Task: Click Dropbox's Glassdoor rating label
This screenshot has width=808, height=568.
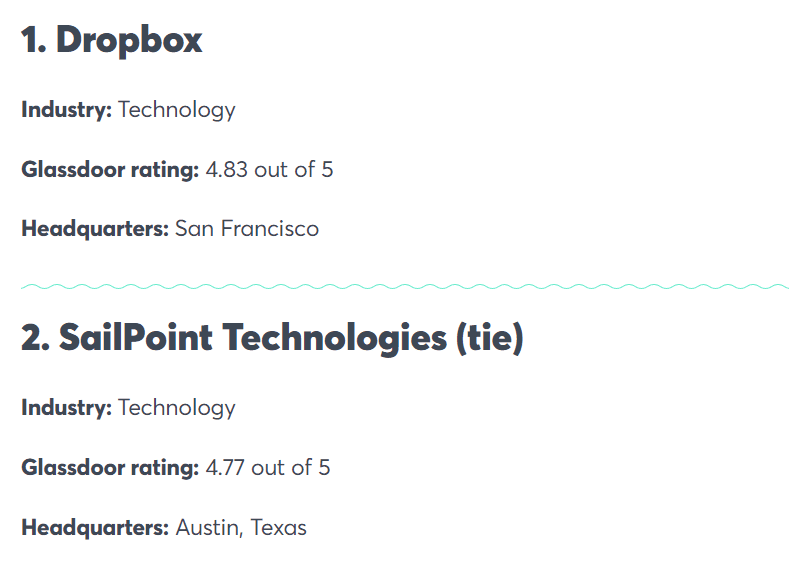Action: click(110, 170)
